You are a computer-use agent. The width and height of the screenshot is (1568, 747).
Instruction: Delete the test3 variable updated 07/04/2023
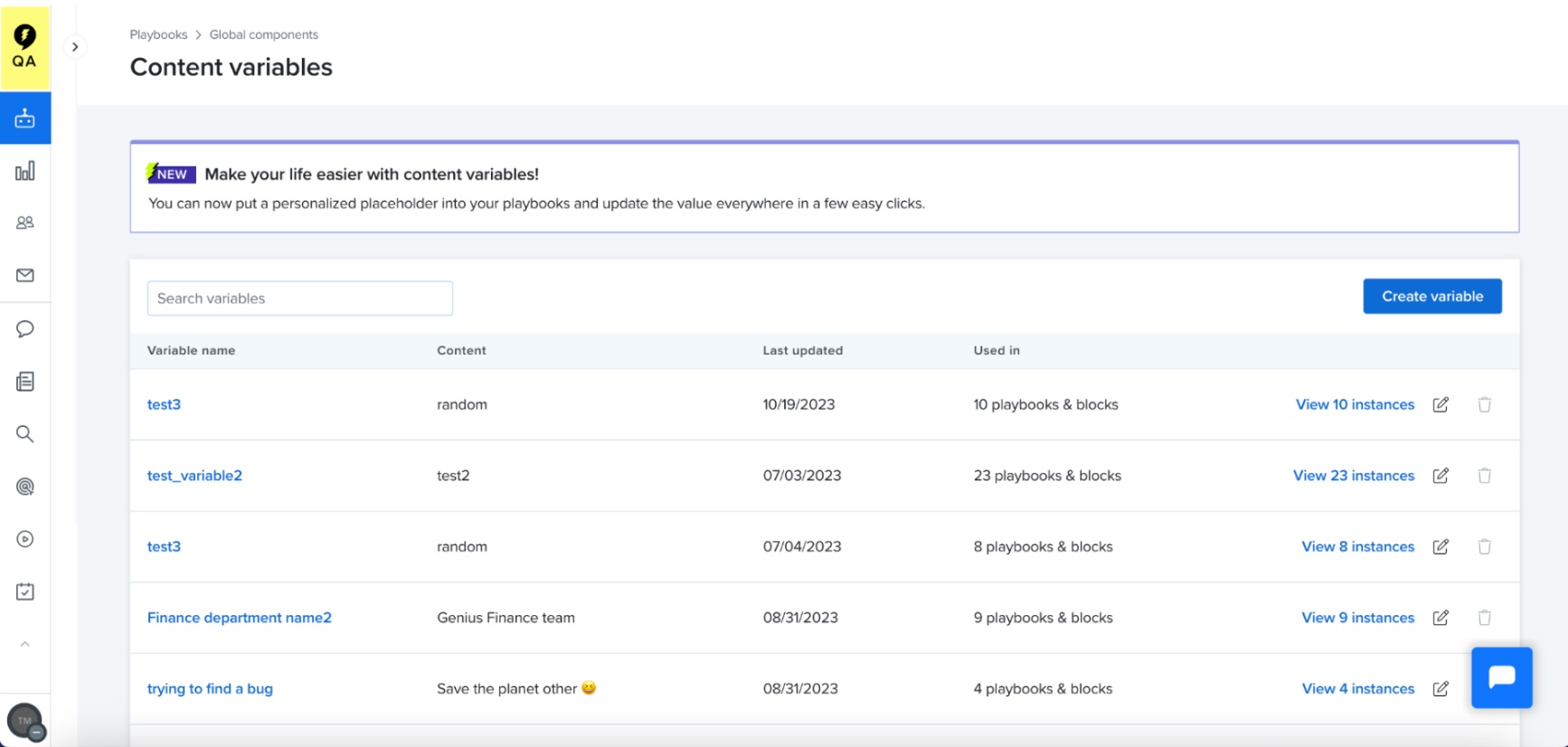click(1485, 546)
